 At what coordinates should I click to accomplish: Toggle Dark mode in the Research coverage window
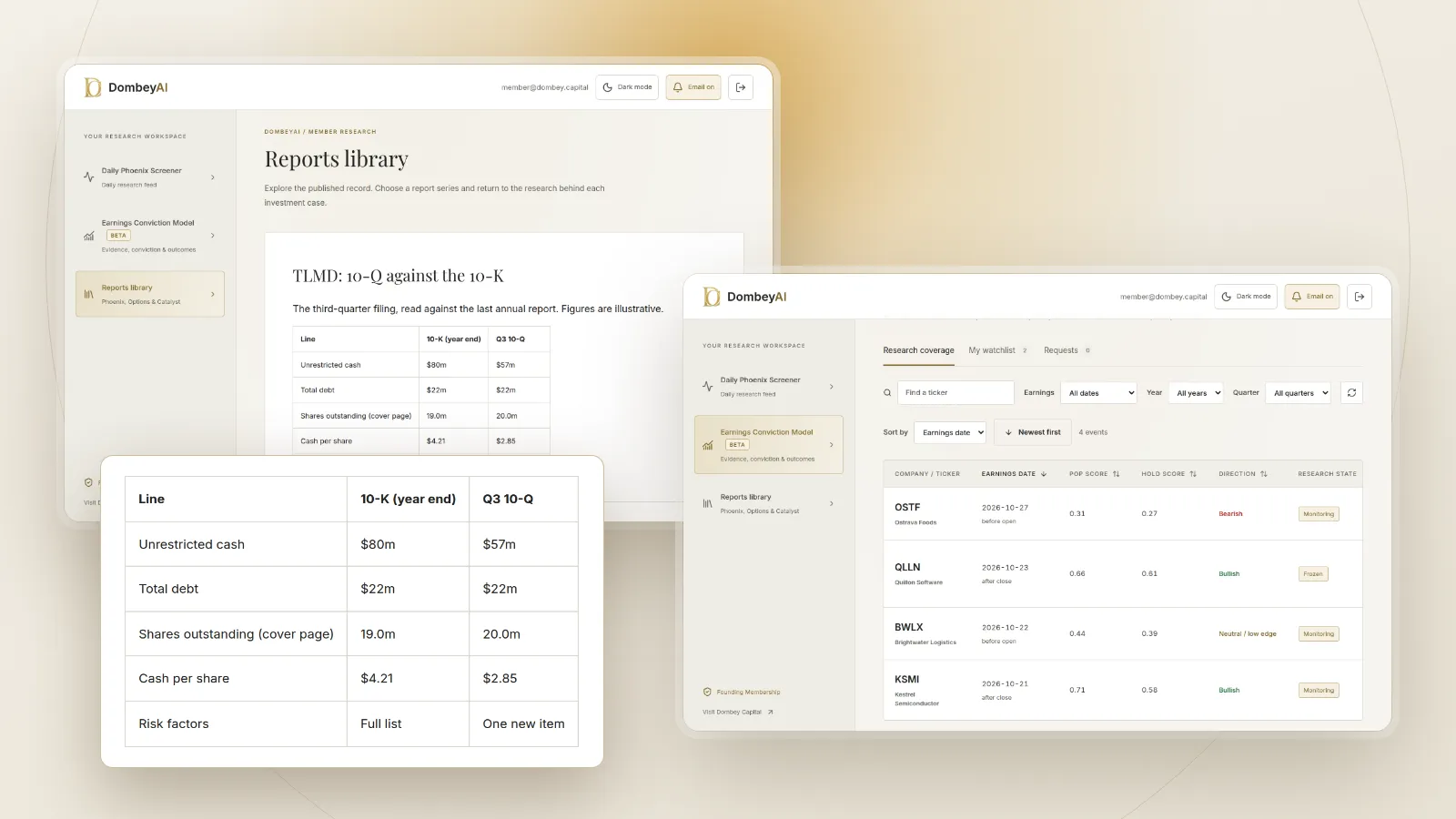(1246, 297)
